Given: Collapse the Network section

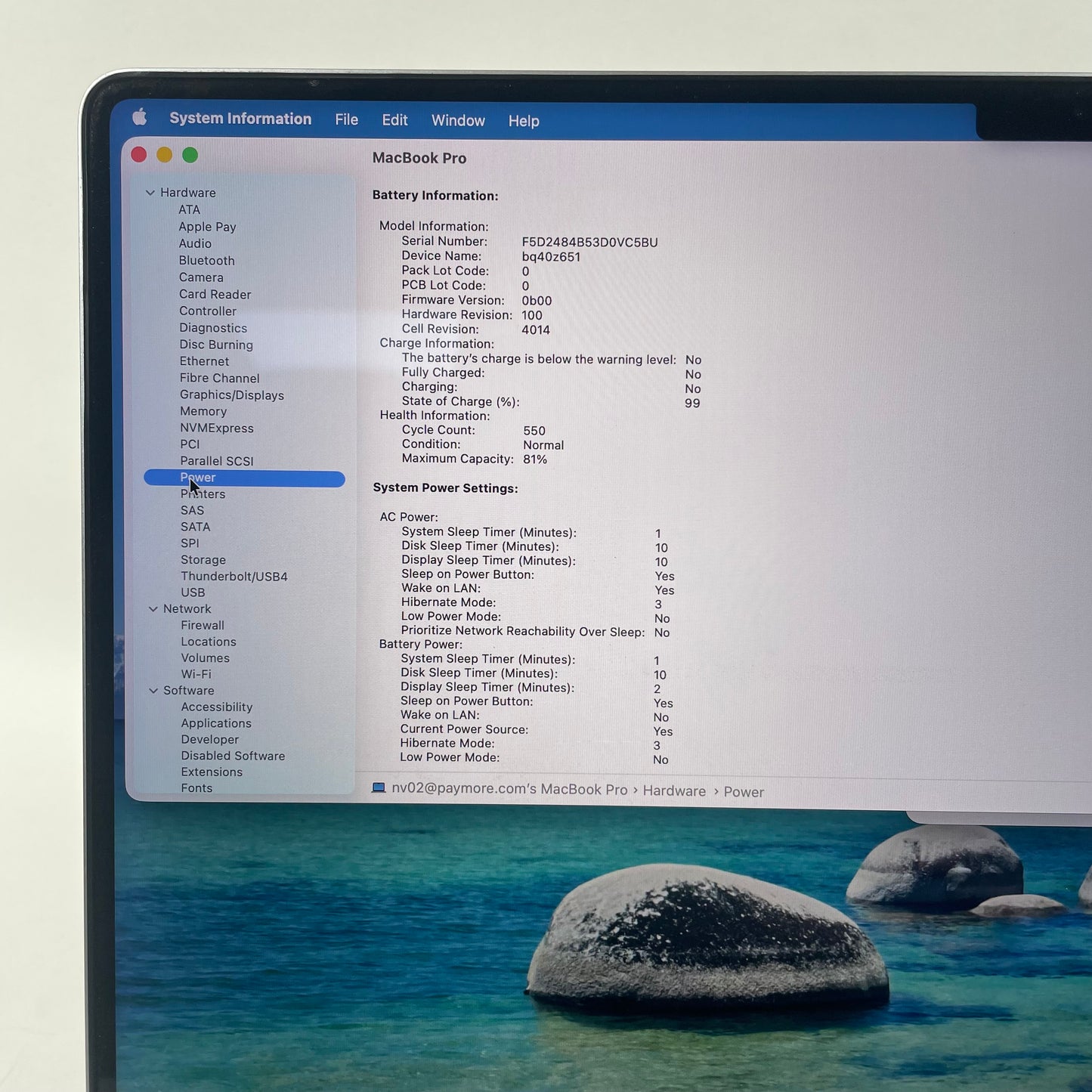Looking at the screenshot, I should (x=153, y=609).
